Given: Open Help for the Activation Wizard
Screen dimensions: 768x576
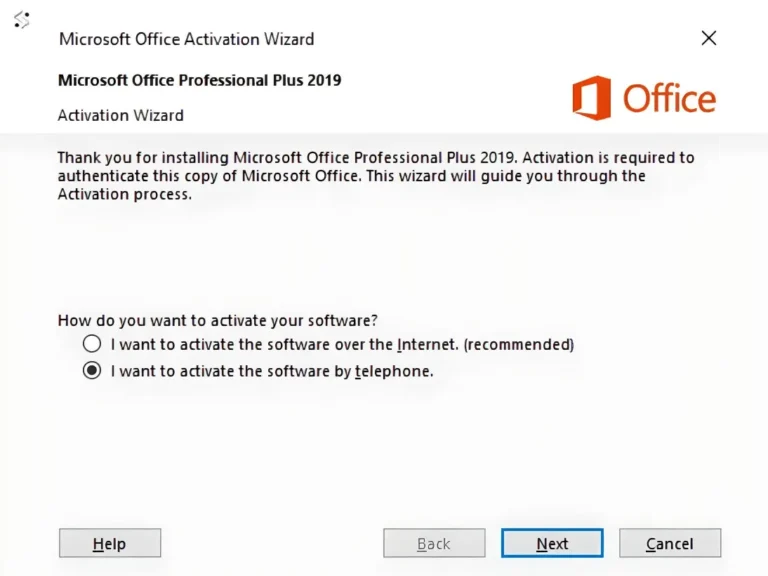Looking at the screenshot, I should point(110,543).
